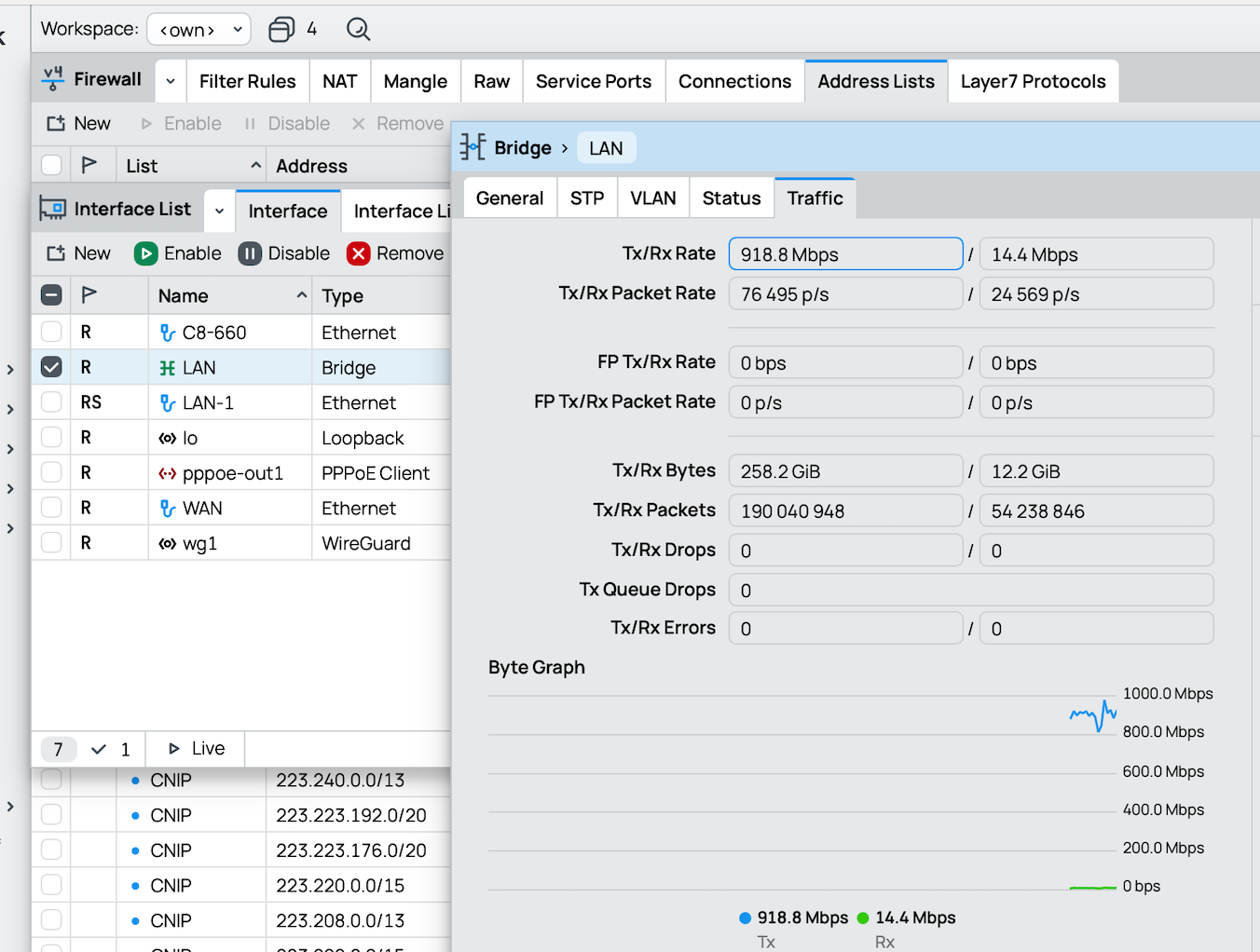Click the wg1 WireGuard icon
The width and height of the screenshot is (1260, 952).
click(x=168, y=543)
